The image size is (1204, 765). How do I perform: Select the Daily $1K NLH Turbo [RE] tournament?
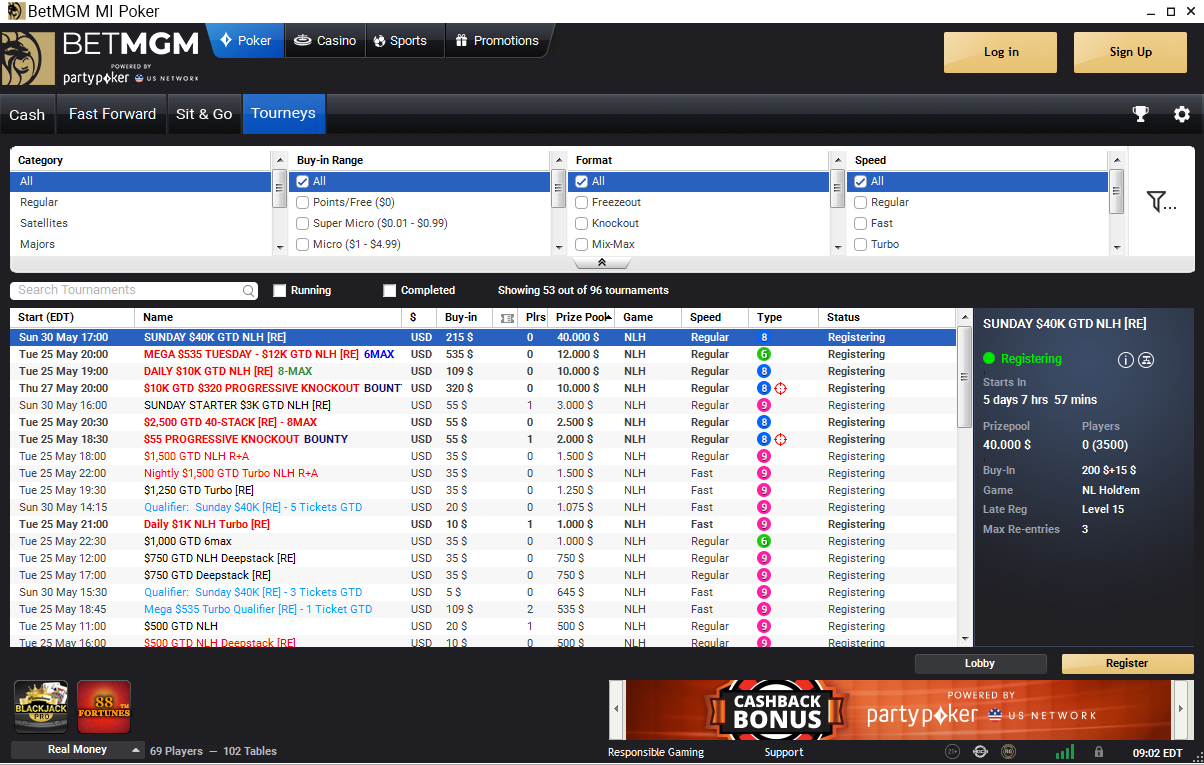point(484,524)
